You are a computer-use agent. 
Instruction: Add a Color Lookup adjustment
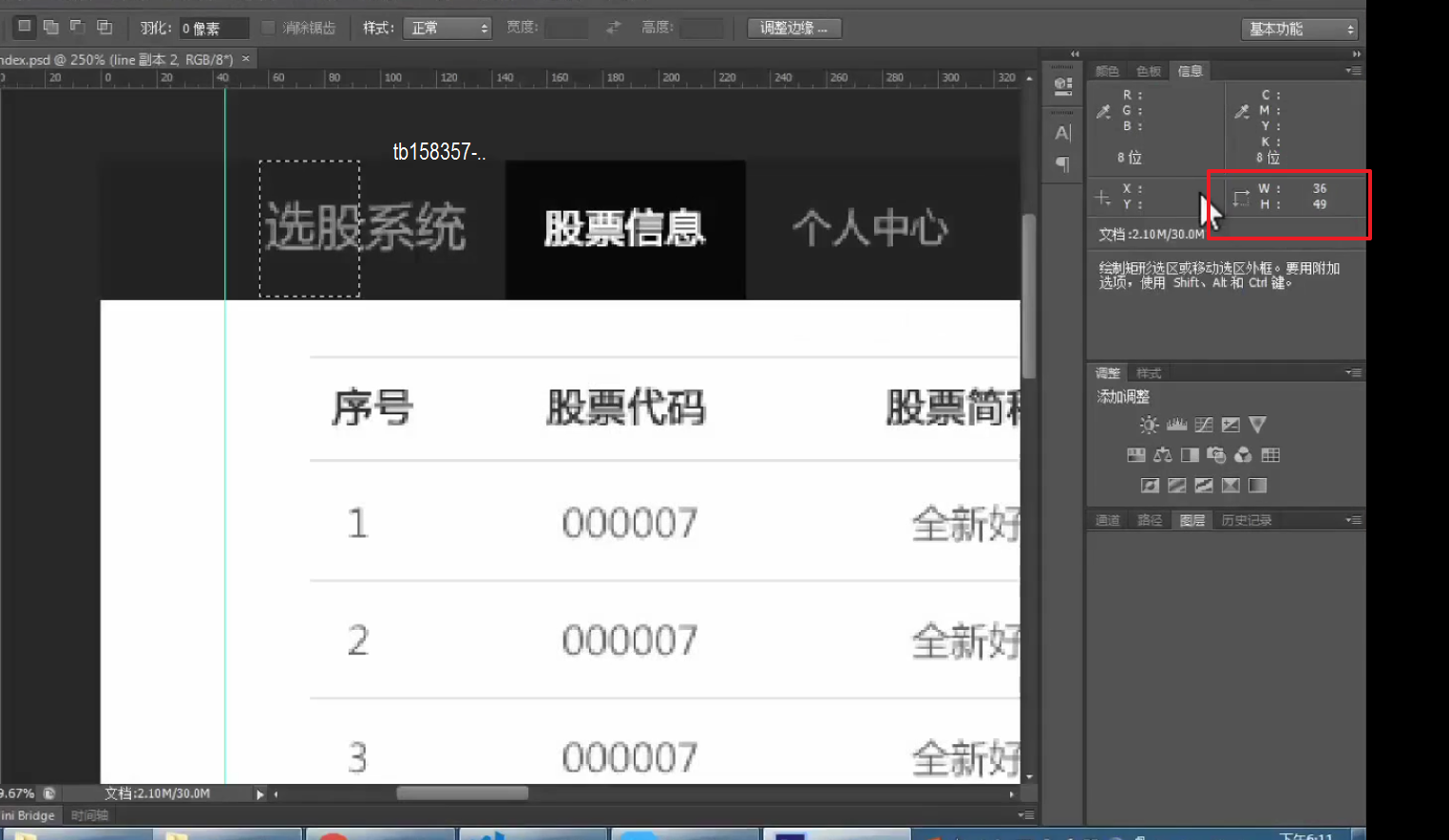[1270, 455]
